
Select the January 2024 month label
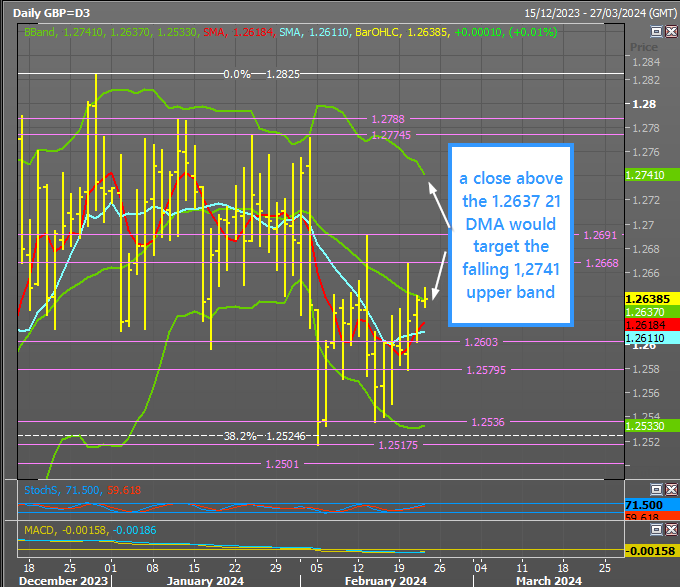point(205,580)
